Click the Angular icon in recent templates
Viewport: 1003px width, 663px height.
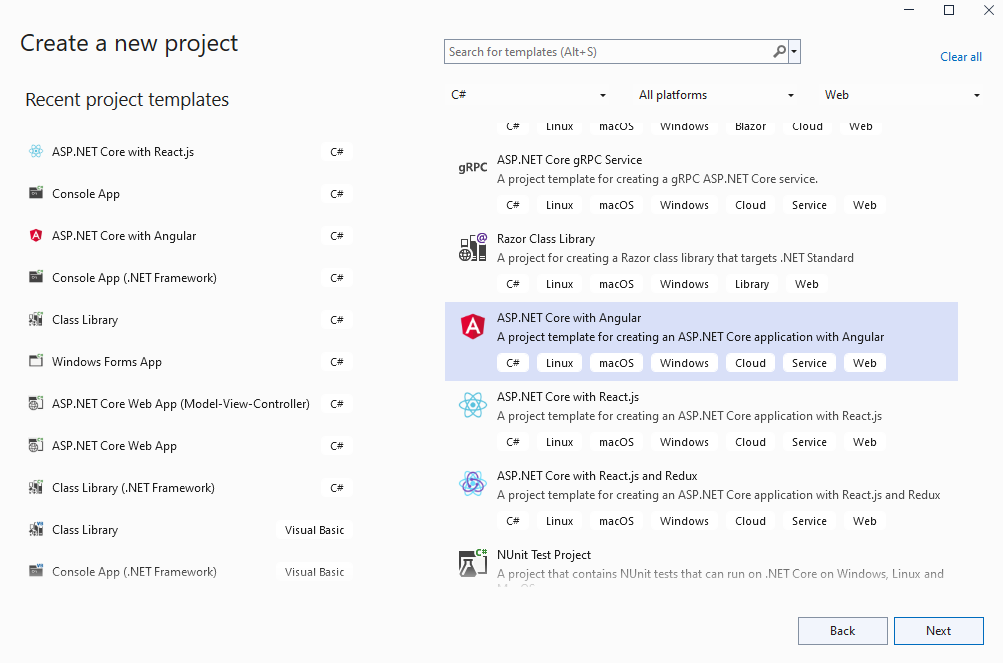click(36, 236)
